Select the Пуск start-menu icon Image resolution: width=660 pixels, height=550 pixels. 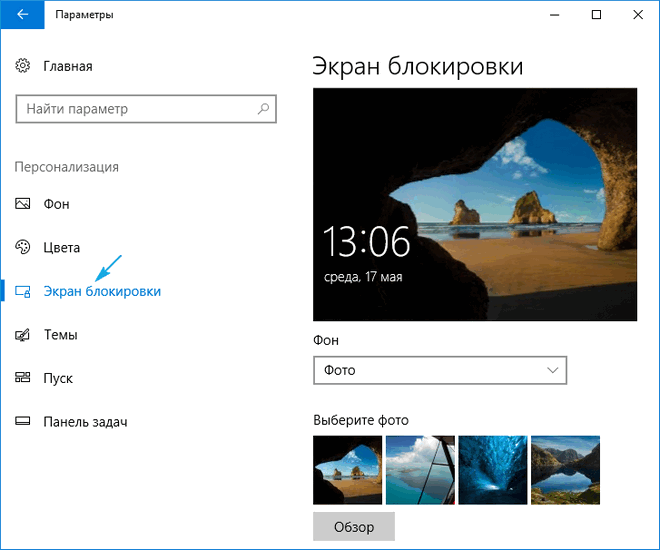pos(23,378)
